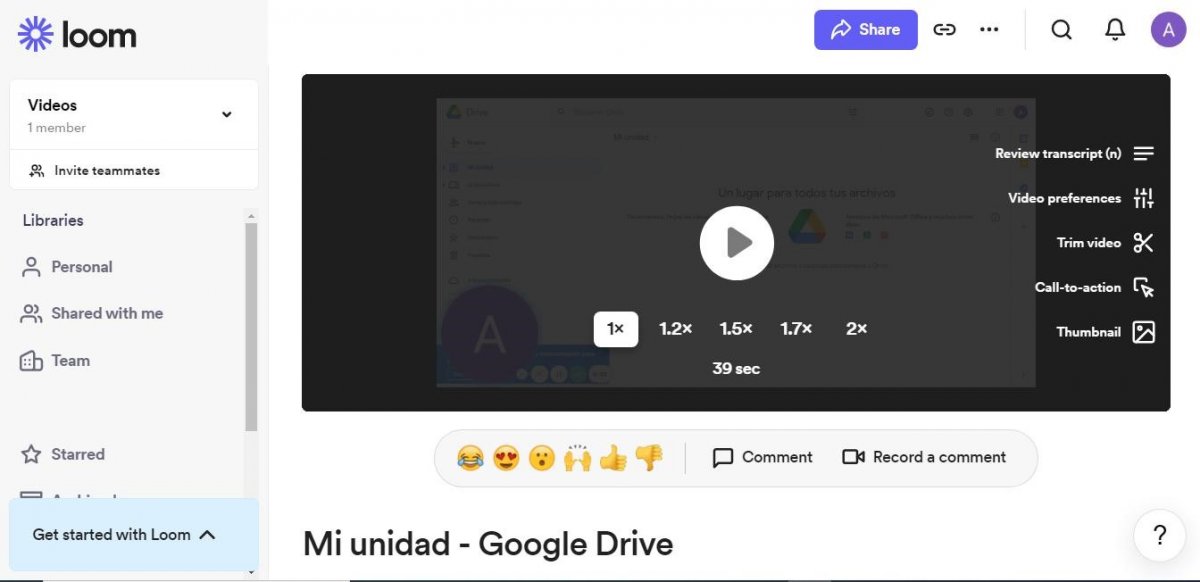Choose 1.2× playback speed
This screenshot has width=1200, height=582.
[675, 329]
